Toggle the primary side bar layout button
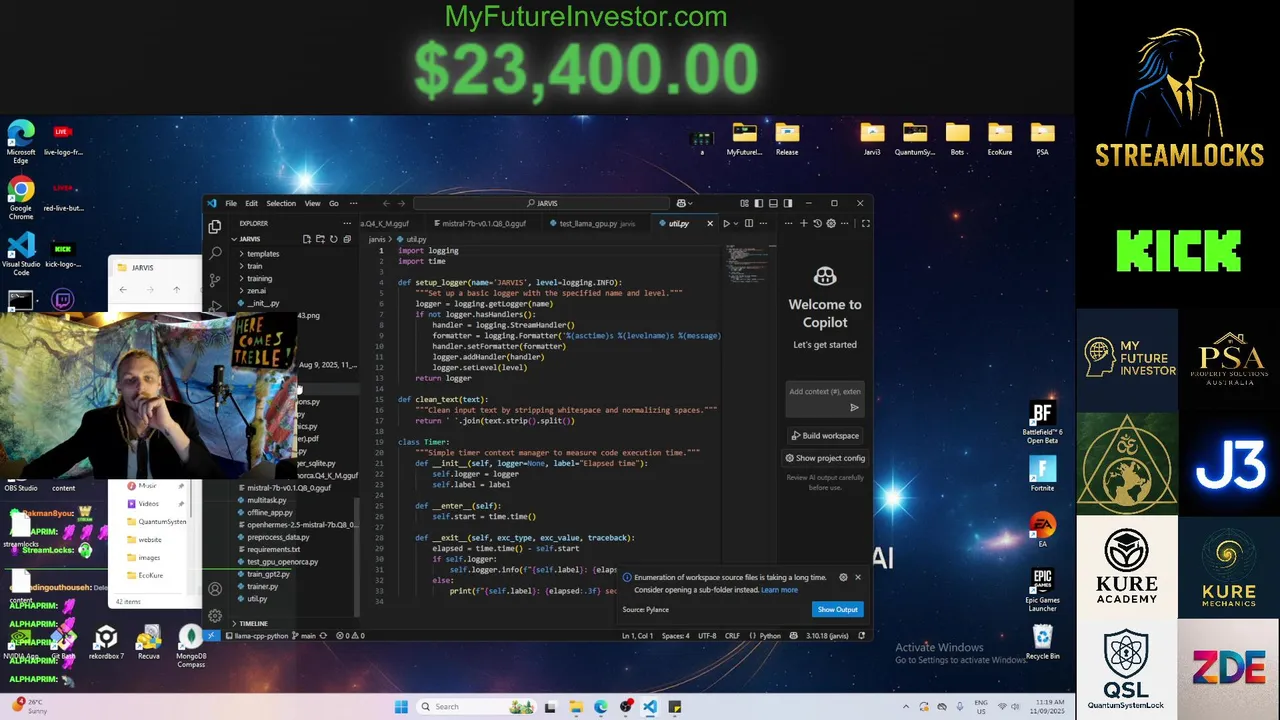The width and height of the screenshot is (1280, 720). tap(758, 203)
